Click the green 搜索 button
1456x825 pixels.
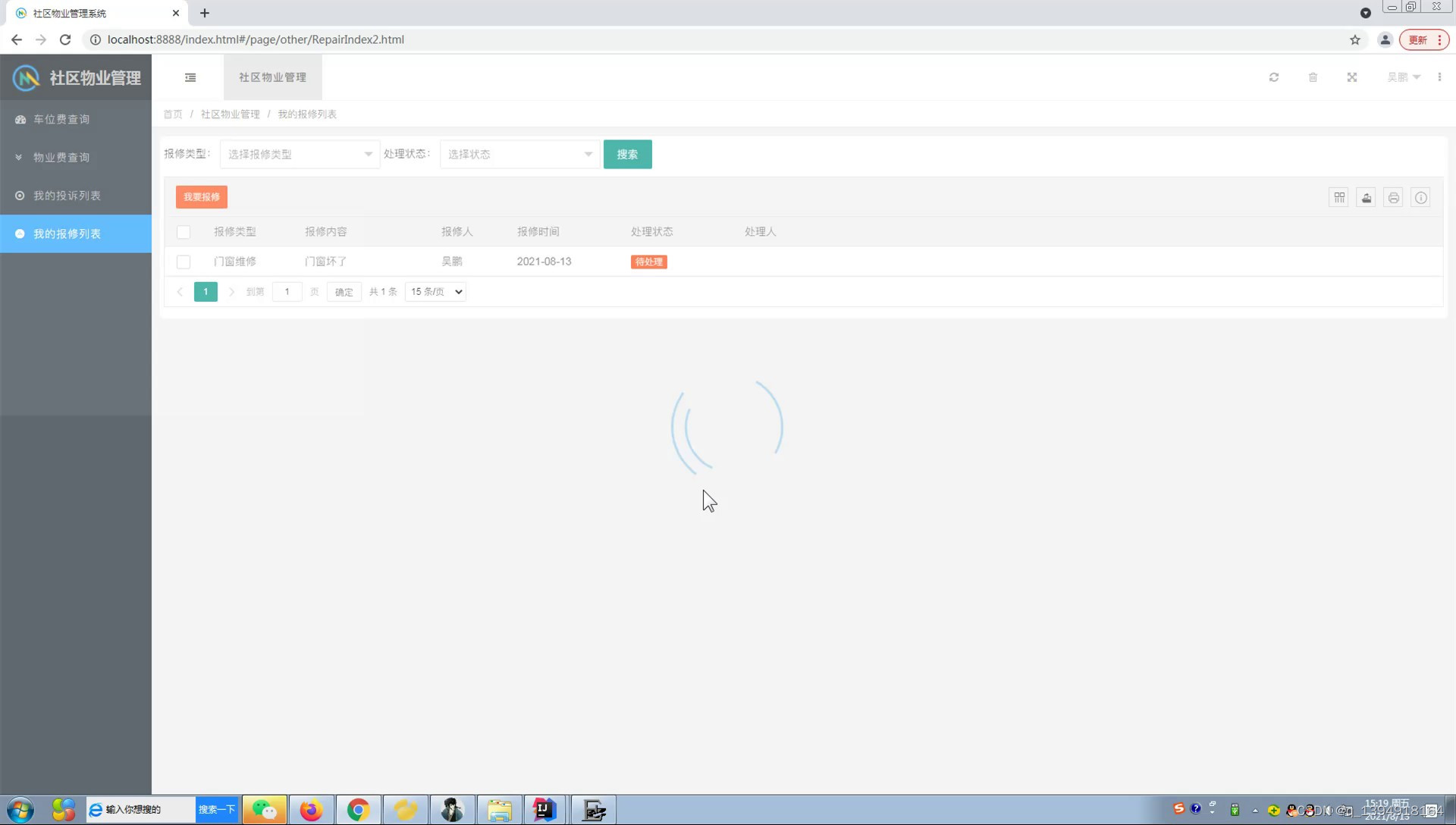(627, 154)
